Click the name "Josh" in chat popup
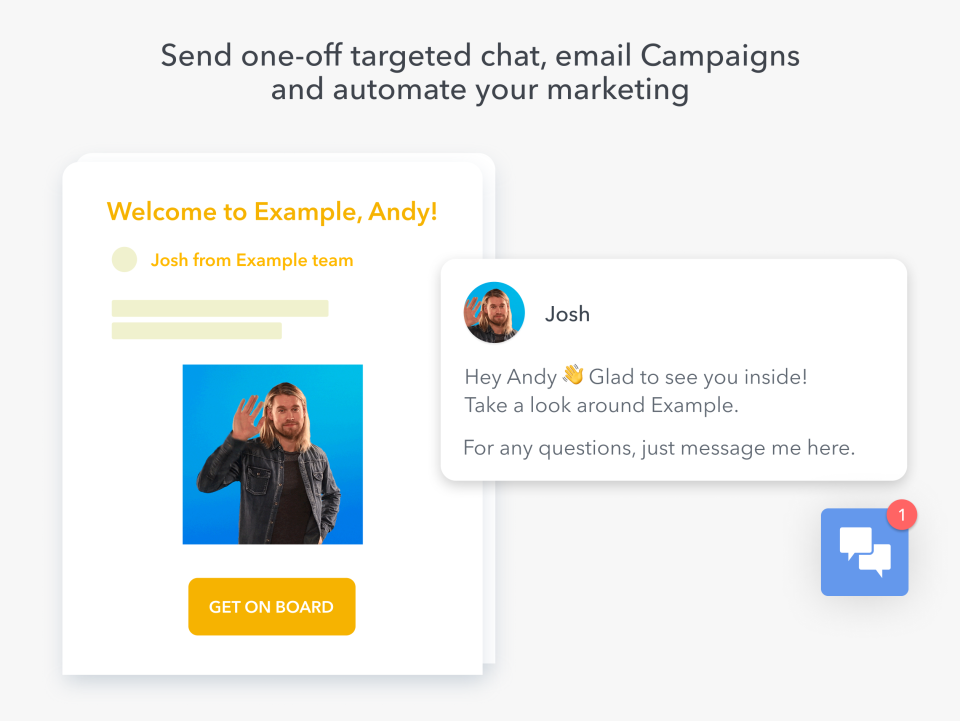This screenshot has height=721, width=960. click(567, 314)
